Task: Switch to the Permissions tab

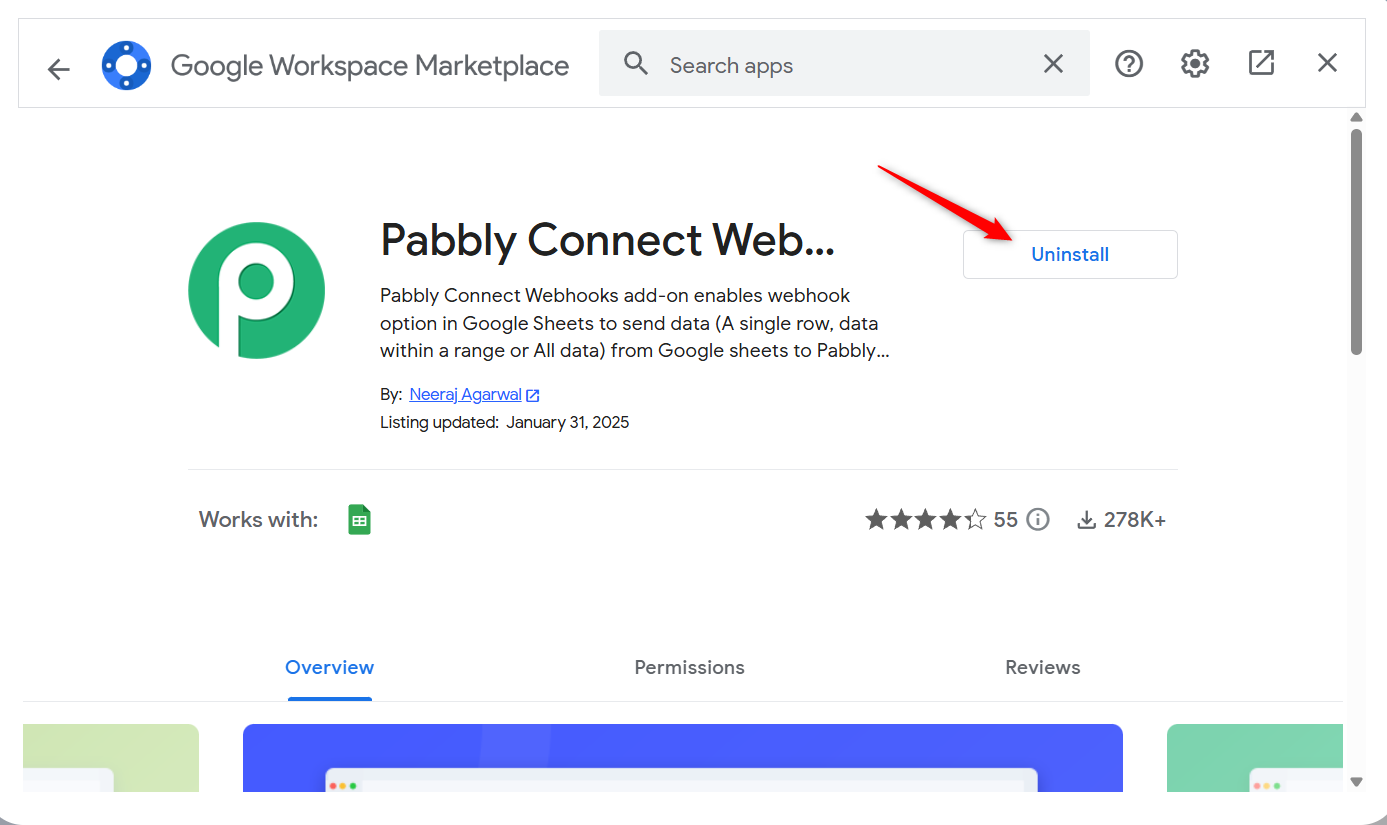Action: click(689, 667)
